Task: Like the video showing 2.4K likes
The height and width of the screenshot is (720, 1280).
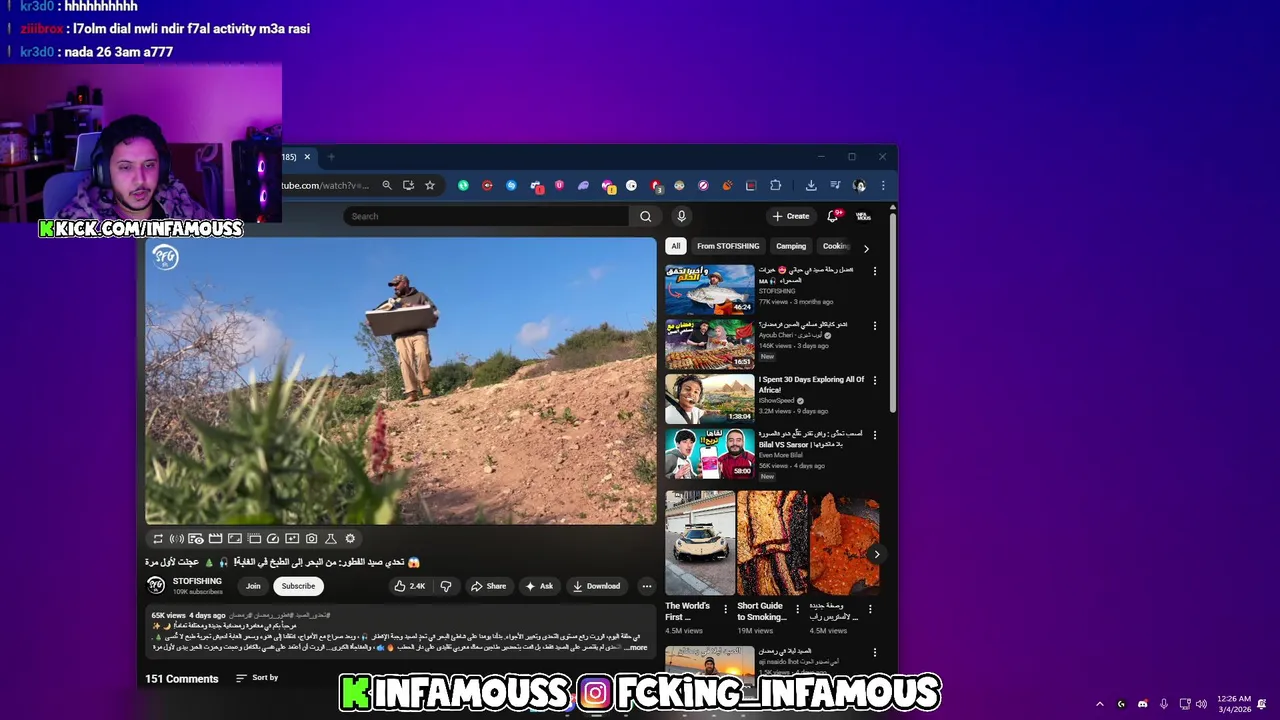Action: click(x=410, y=586)
